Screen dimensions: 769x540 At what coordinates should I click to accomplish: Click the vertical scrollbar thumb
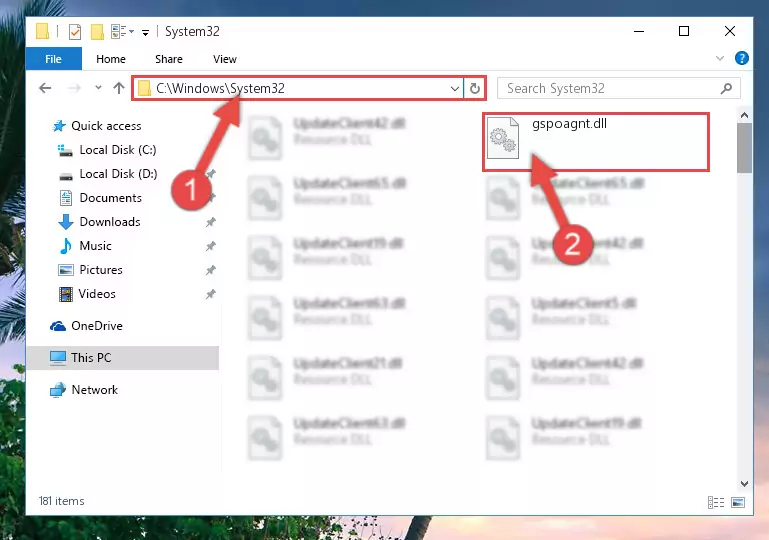(x=744, y=148)
